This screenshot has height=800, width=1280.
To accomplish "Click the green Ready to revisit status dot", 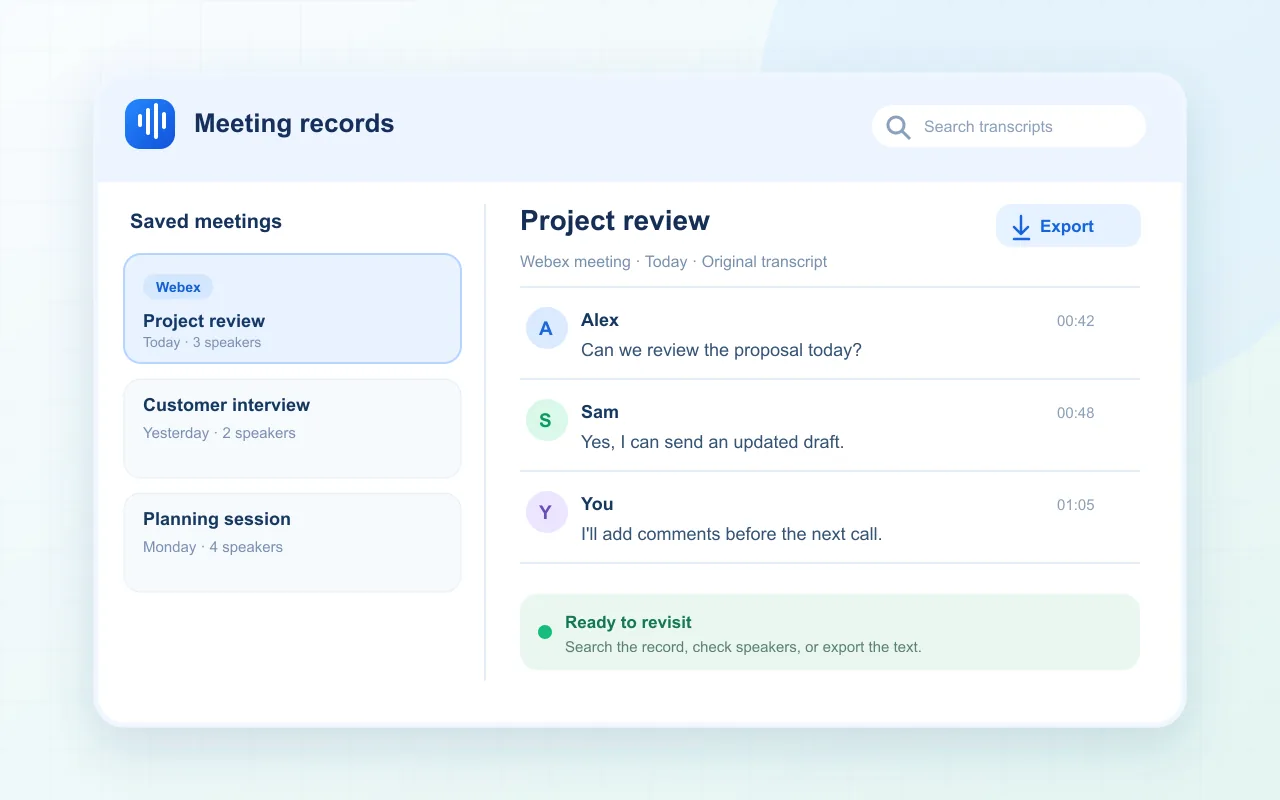I will [x=545, y=632].
